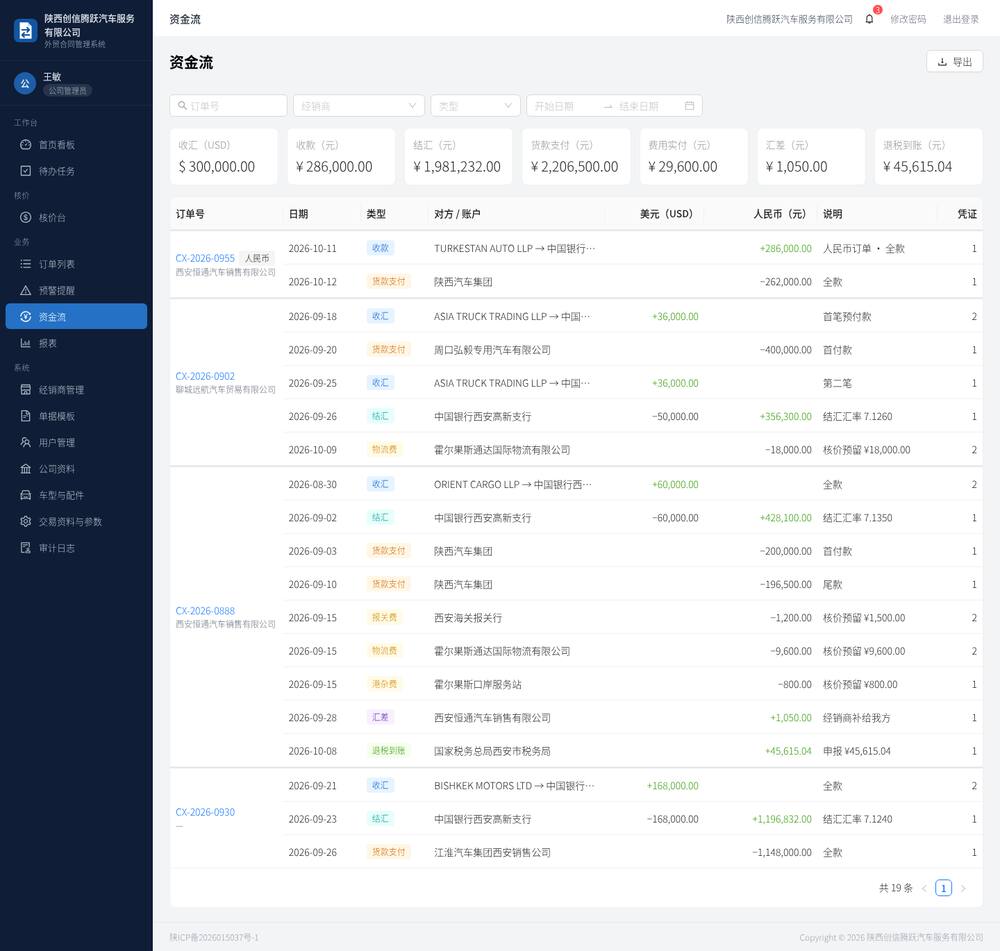Screen dimensions: 1000x951
Task: Focus the 订单号 search field
Action: [x=228, y=106]
